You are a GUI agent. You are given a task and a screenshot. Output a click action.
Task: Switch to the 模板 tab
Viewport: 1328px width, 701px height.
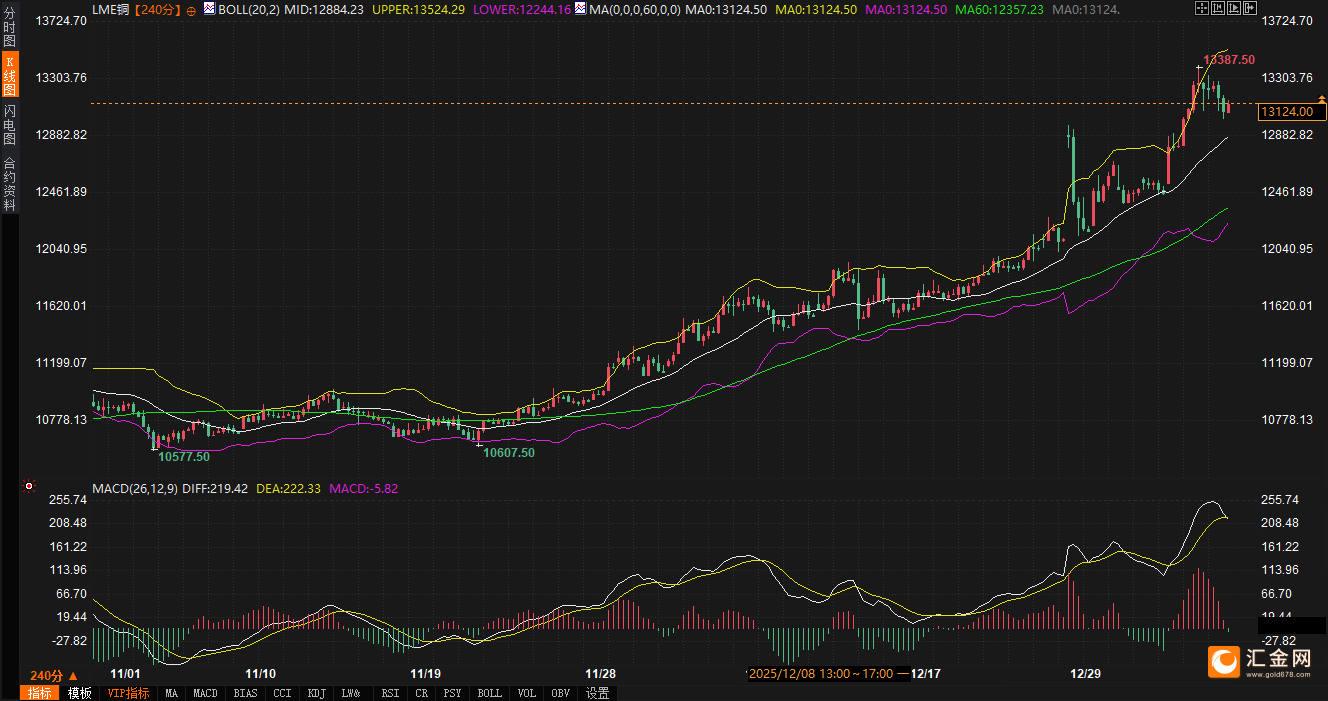point(80,693)
